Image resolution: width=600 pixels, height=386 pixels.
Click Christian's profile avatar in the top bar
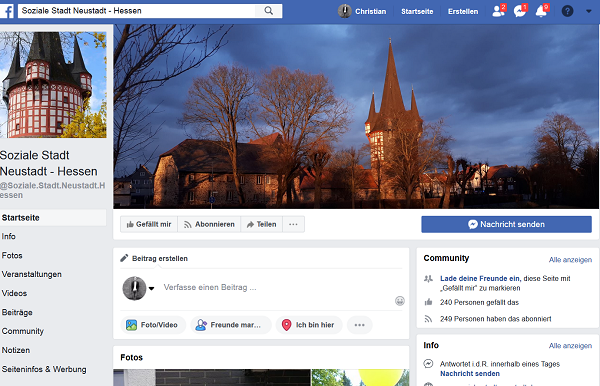[x=344, y=11]
